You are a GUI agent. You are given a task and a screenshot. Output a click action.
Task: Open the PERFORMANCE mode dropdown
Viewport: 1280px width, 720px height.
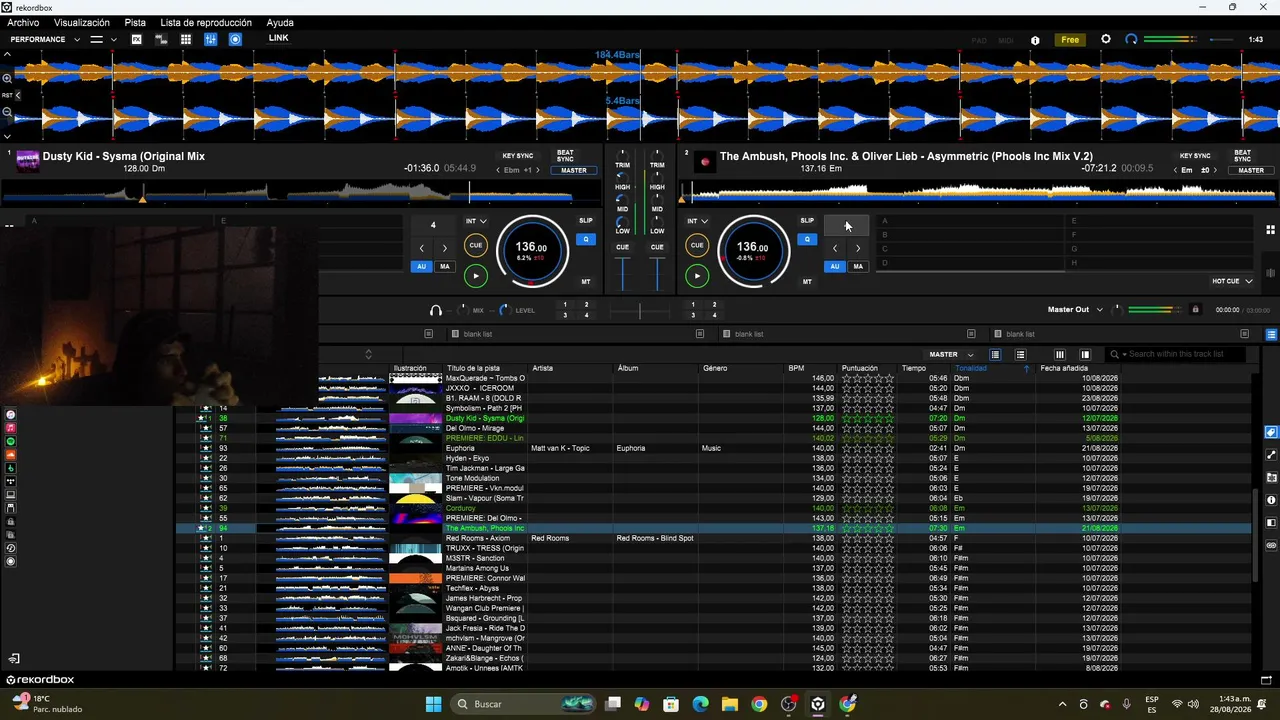(45, 39)
